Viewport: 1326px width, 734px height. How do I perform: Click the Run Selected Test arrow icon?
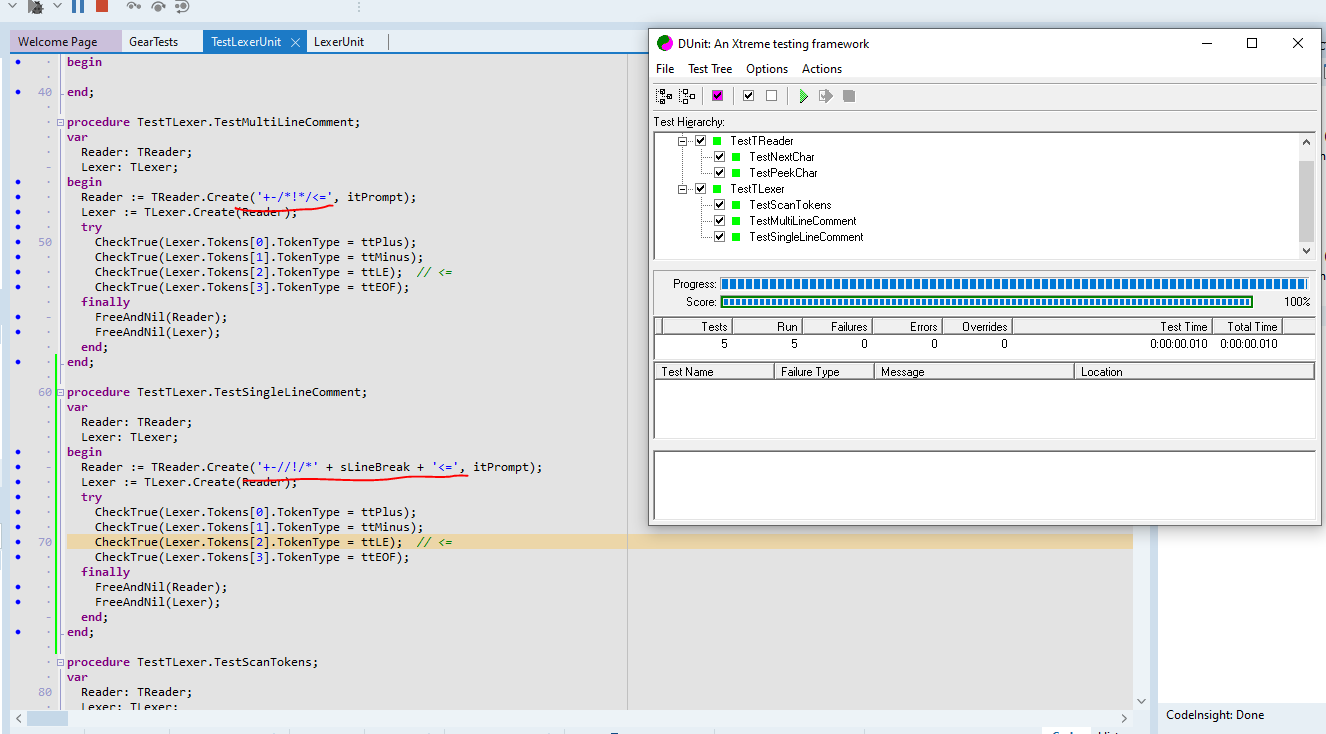(825, 96)
